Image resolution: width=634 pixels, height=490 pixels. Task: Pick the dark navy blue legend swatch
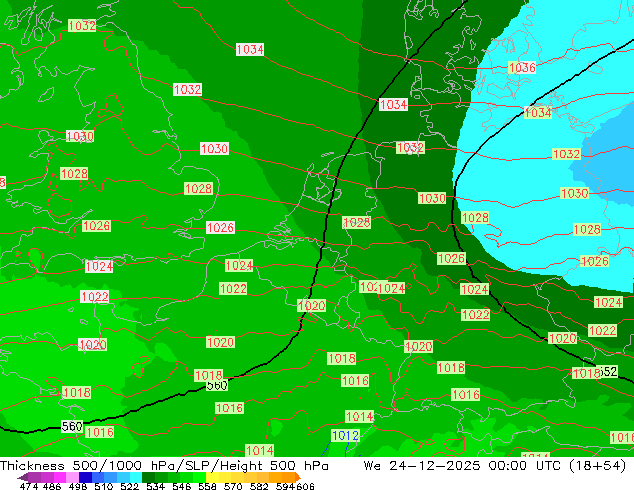(85, 477)
